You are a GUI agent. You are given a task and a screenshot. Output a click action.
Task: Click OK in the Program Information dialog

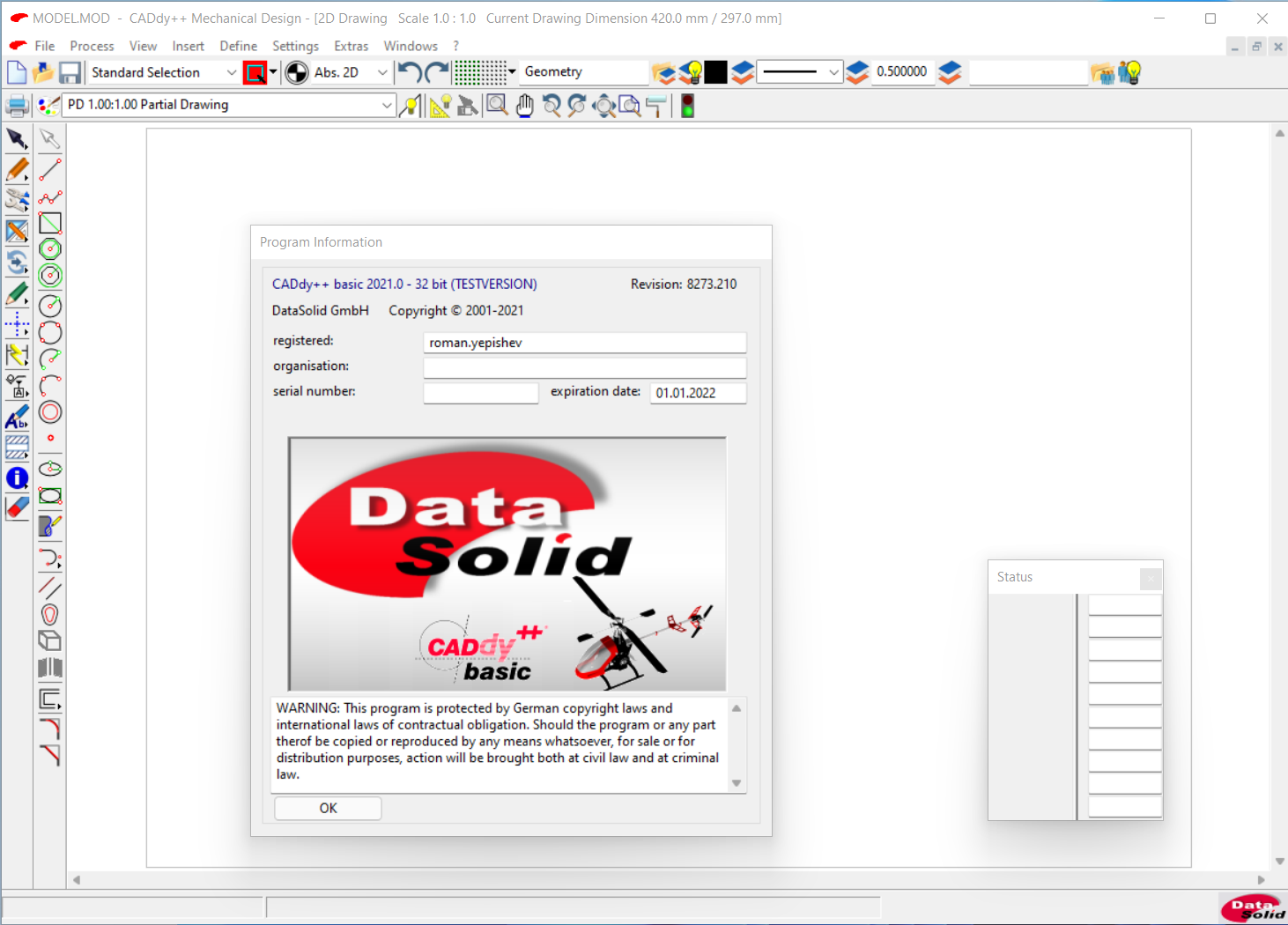pyautogui.click(x=328, y=808)
